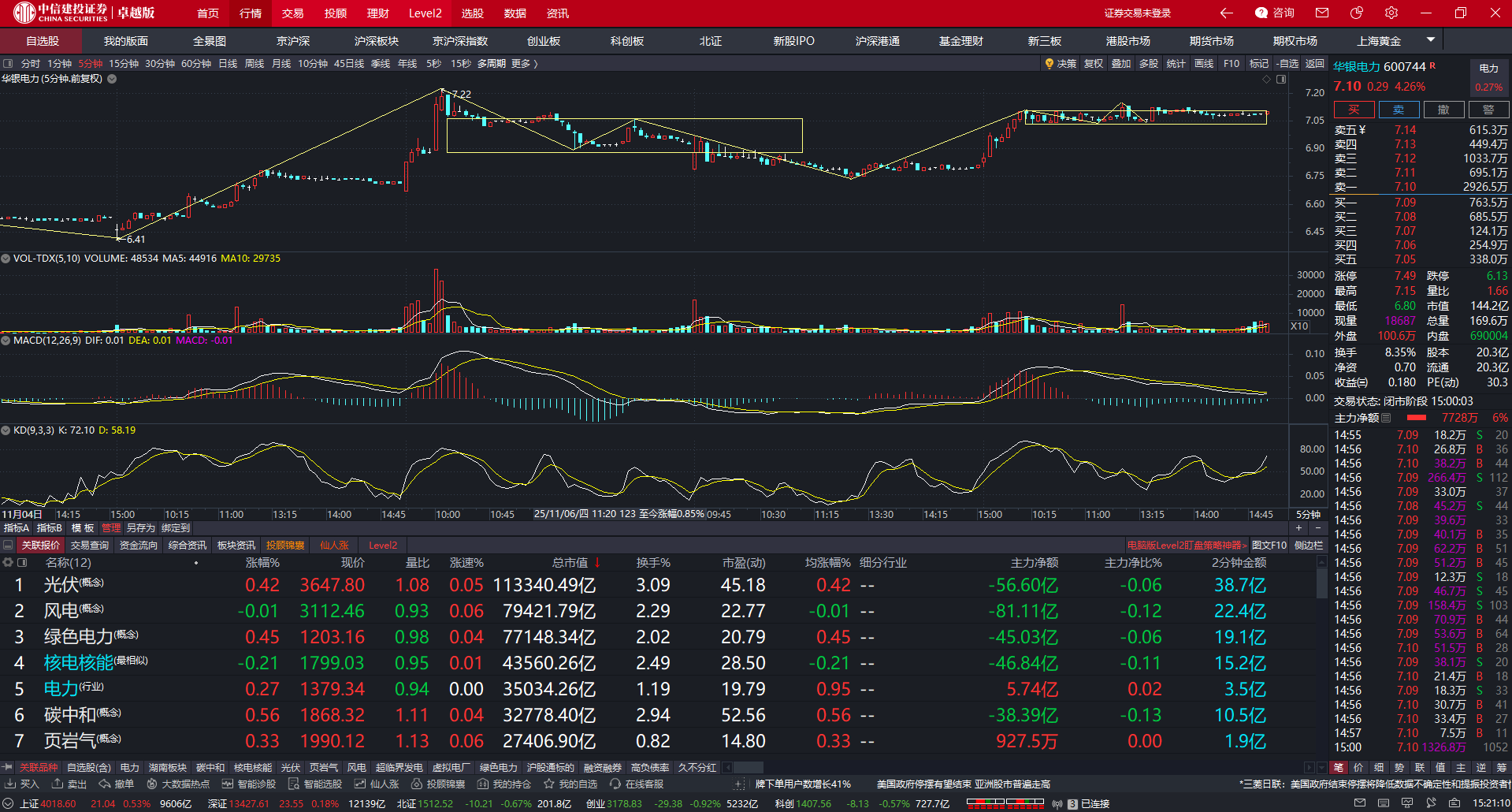This screenshot has height=812, width=1512.
Task: Toggle the main chart title circle button
Action: (x=112, y=79)
